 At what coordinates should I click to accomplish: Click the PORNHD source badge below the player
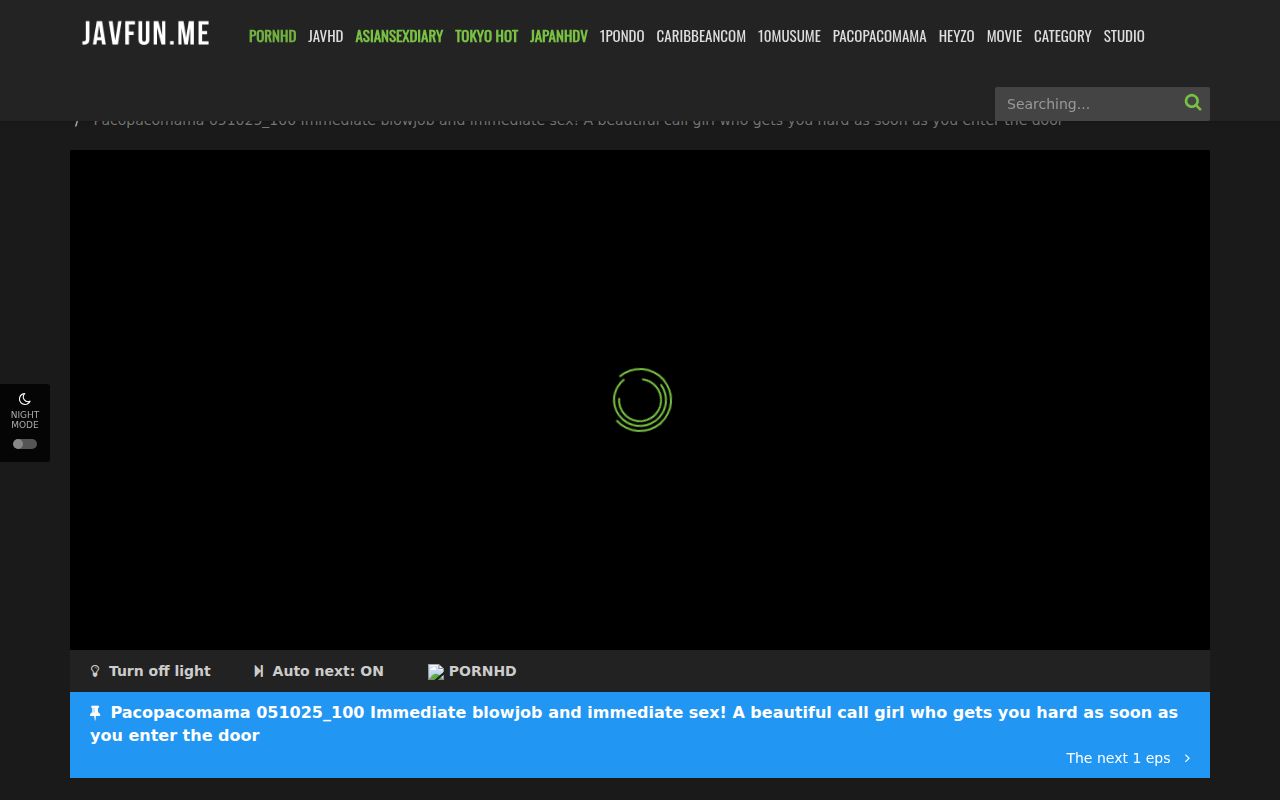(472, 671)
